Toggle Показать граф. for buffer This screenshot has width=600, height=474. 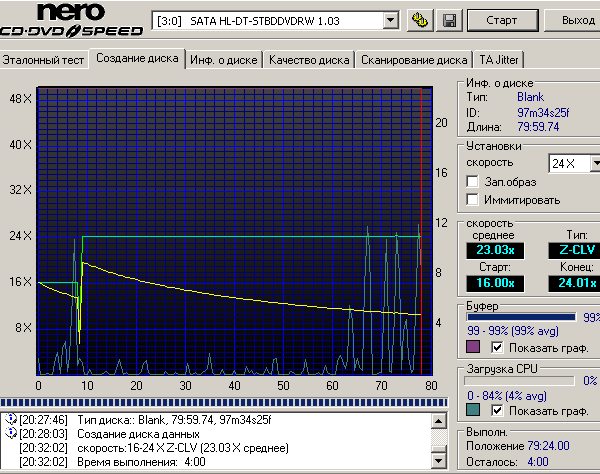point(497,347)
